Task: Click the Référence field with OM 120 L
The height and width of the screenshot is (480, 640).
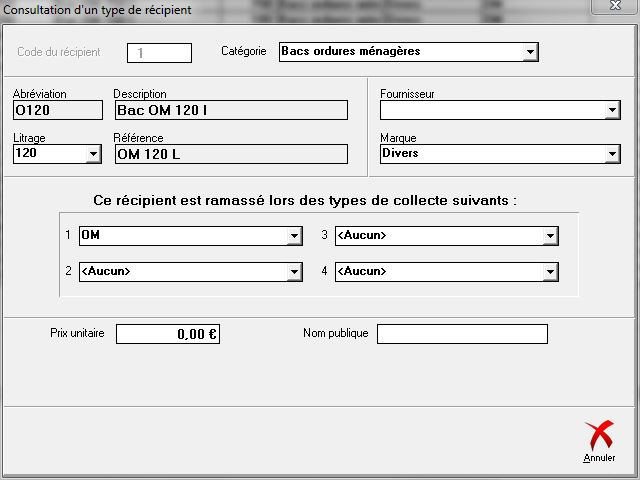Action: pyautogui.click(x=230, y=154)
